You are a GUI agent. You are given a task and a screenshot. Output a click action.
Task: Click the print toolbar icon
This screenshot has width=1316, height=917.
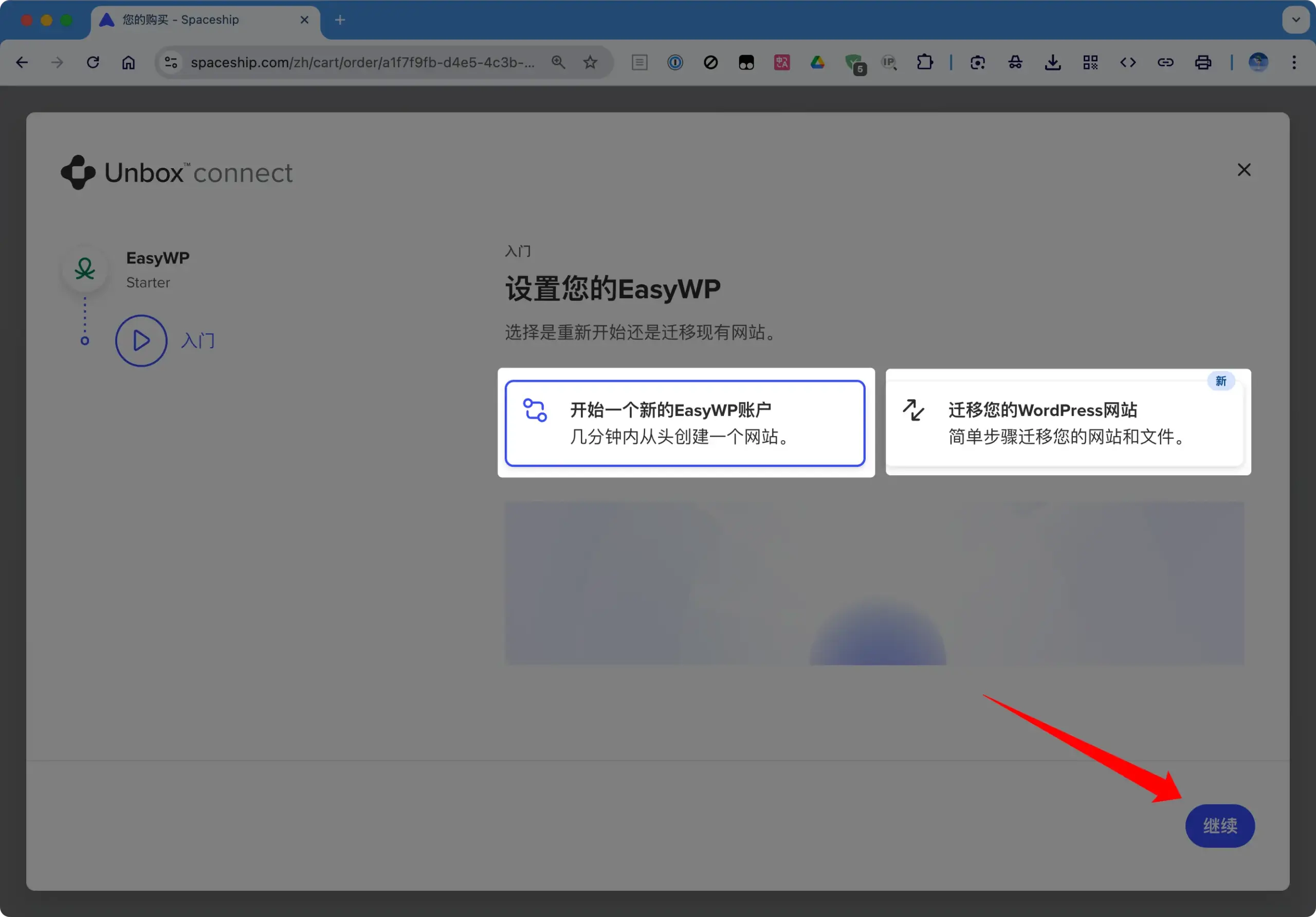click(1203, 62)
